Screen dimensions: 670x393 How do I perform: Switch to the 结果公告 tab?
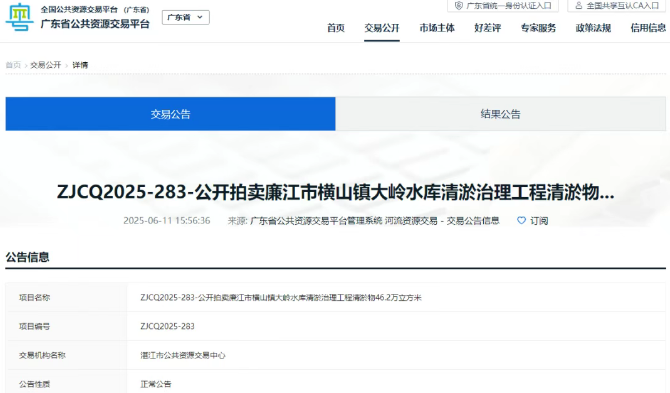[501, 114]
